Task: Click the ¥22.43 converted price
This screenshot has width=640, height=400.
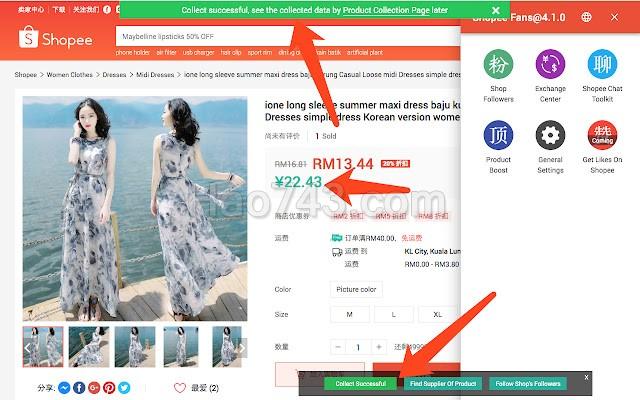Action: (x=298, y=182)
